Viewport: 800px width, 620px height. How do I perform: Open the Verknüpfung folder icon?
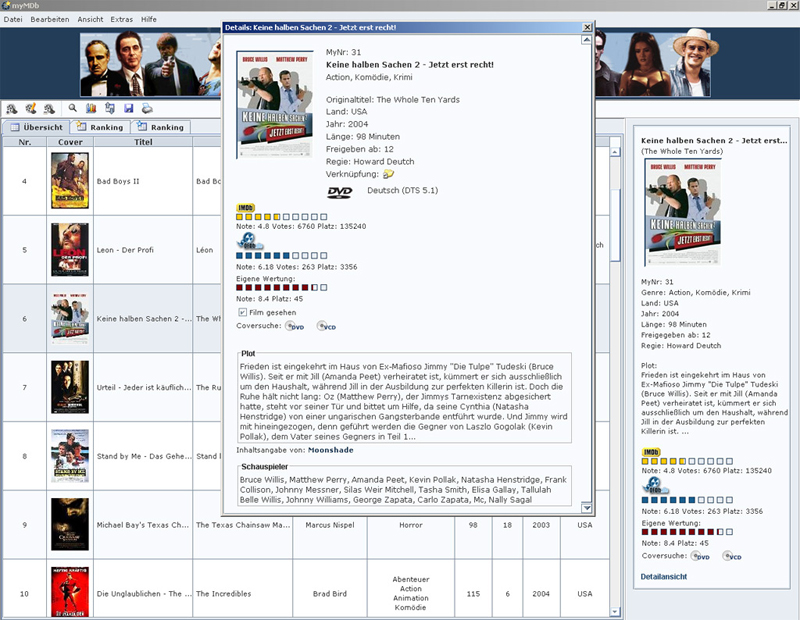388,174
